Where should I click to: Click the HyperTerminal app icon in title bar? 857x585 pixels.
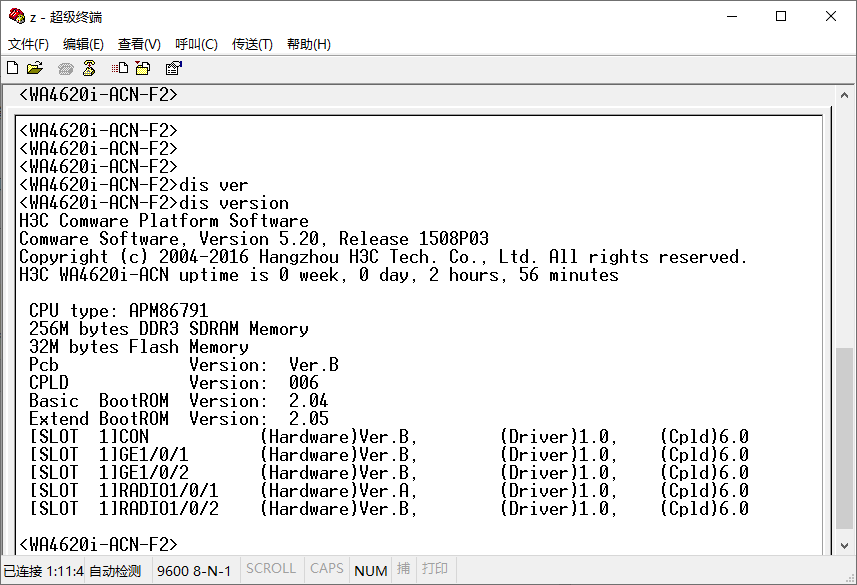pyautogui.click(x=16, y=16)
